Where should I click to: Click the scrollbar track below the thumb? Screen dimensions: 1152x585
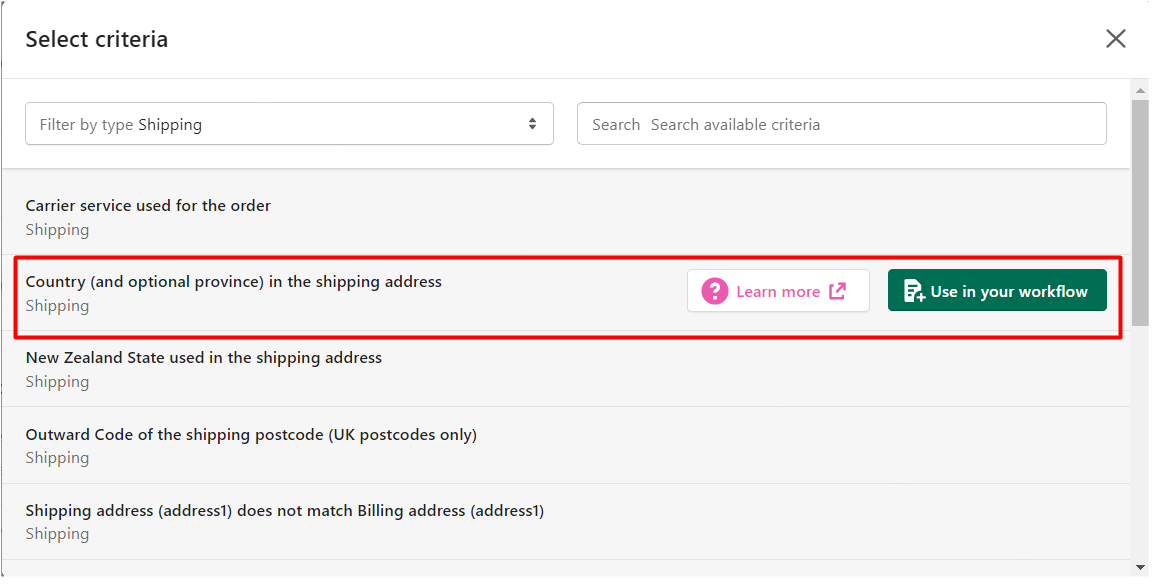[x=1140, y=441]
